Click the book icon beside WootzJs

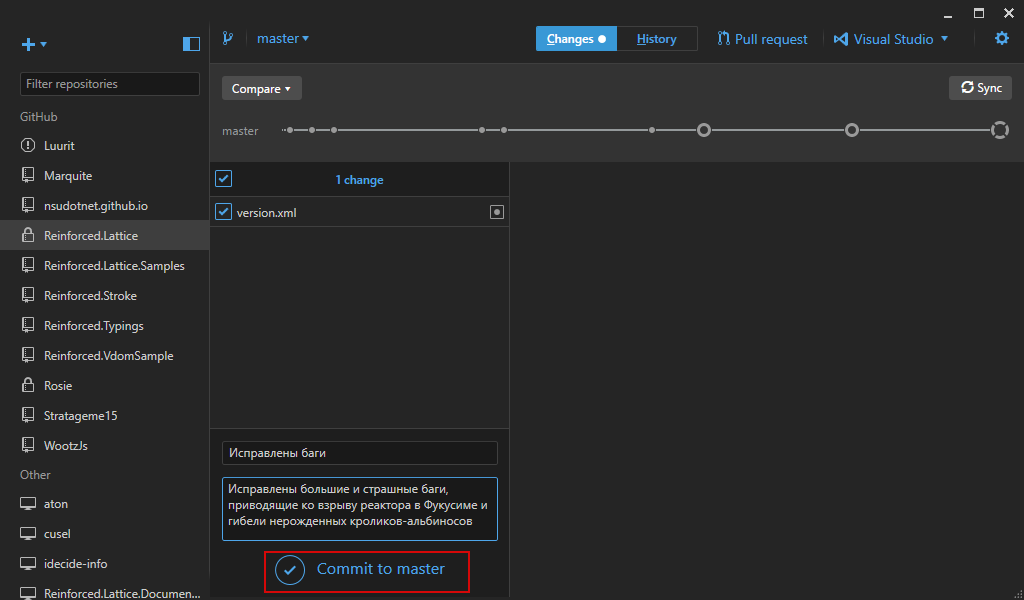click(x=27, y=445)
